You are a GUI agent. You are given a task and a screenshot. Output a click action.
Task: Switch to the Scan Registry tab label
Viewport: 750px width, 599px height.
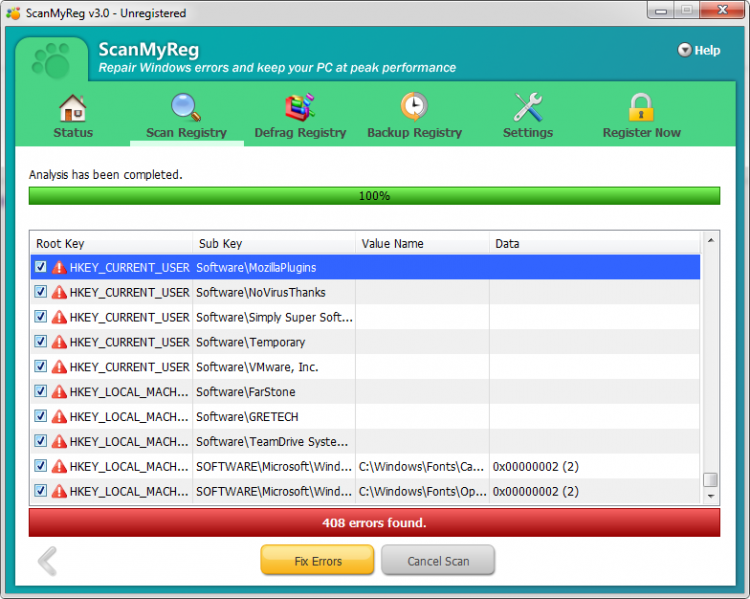point(186,133)
